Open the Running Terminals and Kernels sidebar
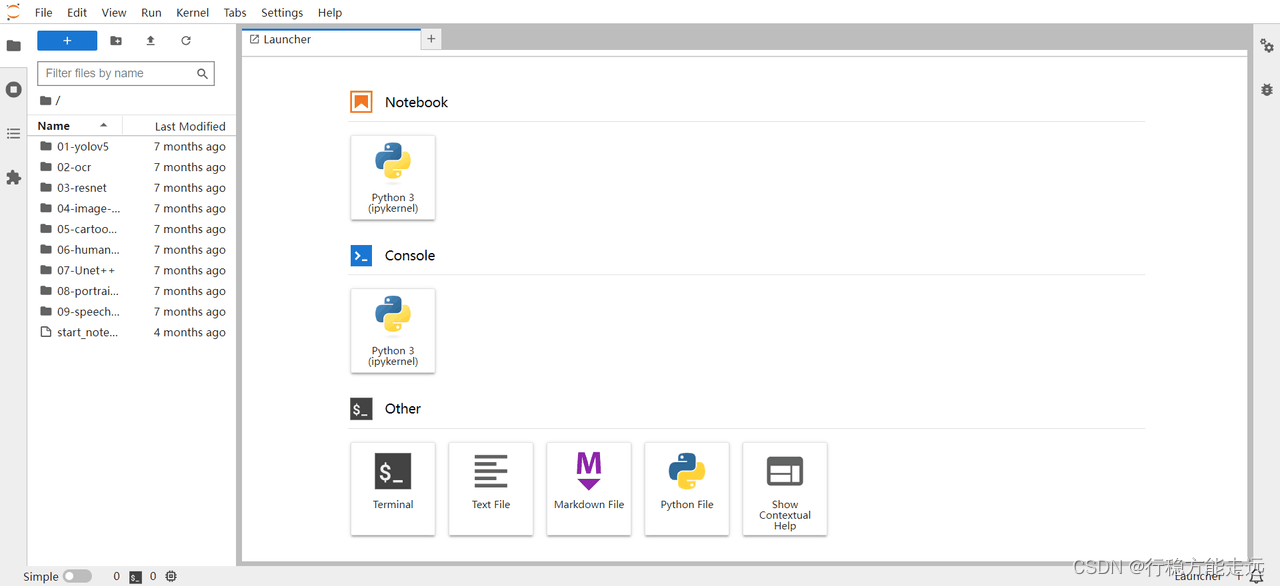This screenshot has width=1280, height=586. click(x=14, y=90)
